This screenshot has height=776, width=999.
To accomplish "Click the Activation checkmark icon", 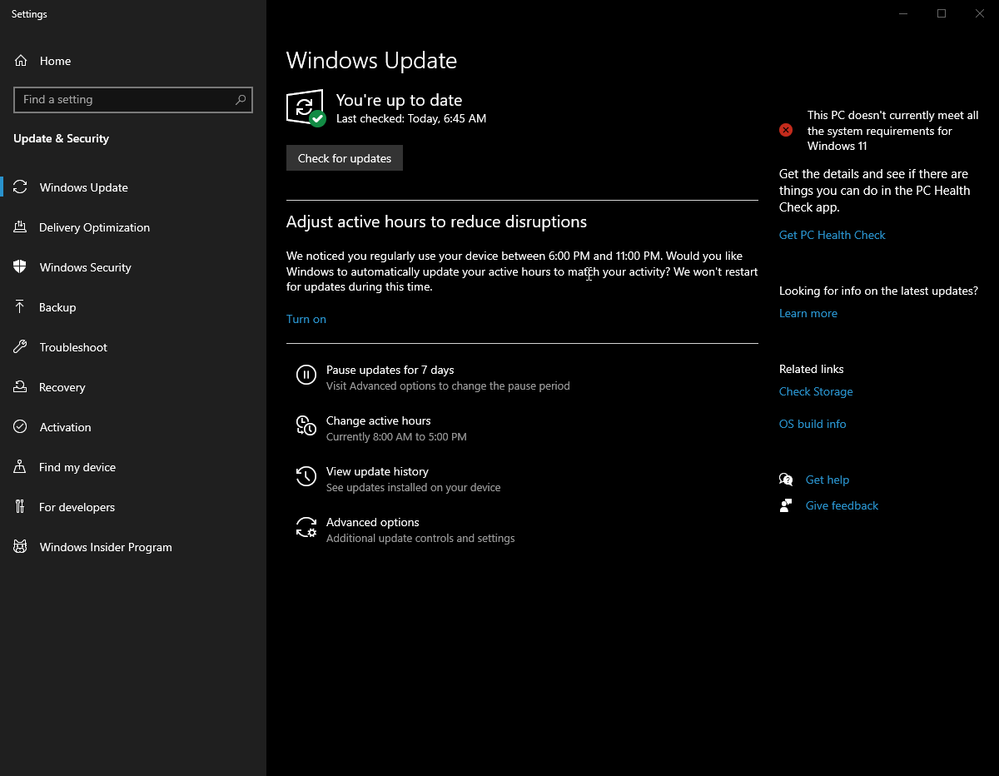I will tap(20, 426).
